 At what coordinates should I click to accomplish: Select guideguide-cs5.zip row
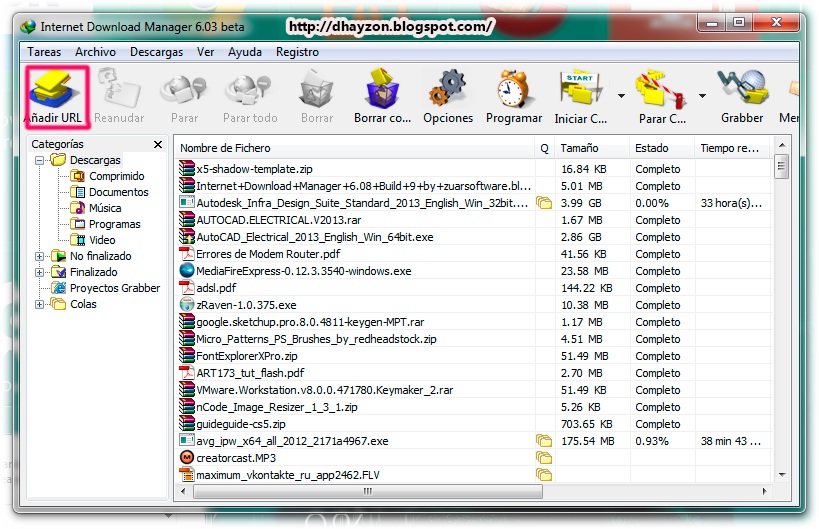[474, 425]
